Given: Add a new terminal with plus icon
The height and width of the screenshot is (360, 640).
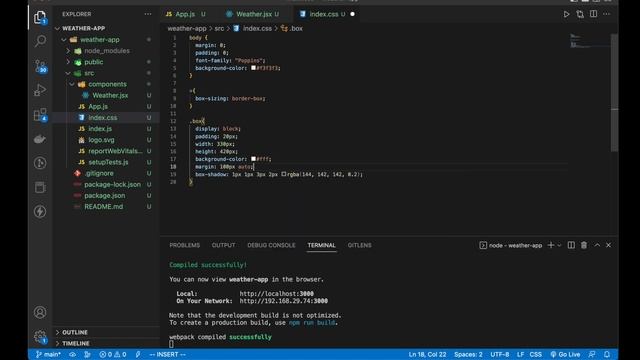Looking at the screenshot, I should pos(551,245).
